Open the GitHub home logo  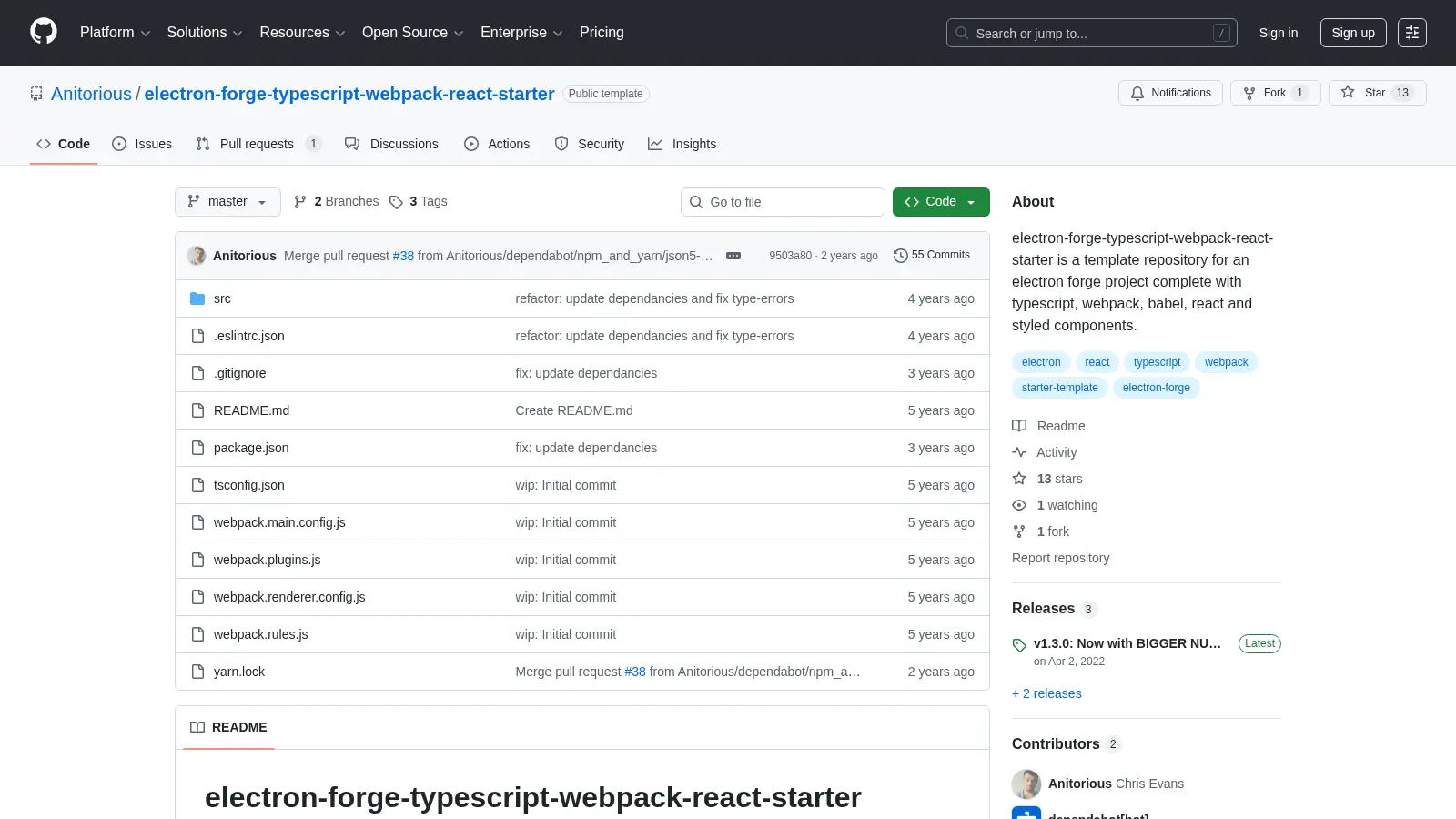pyautogui.click(x=44, y=32)
